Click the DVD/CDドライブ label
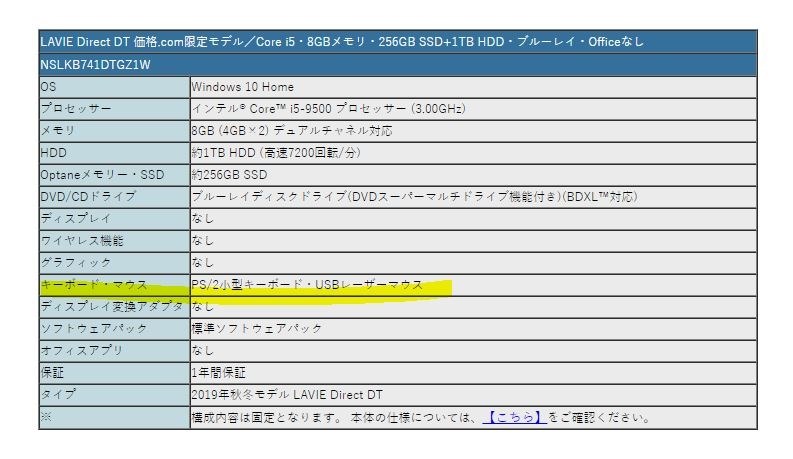This screenshot has width=793, height=459. (x=88, y=197)
